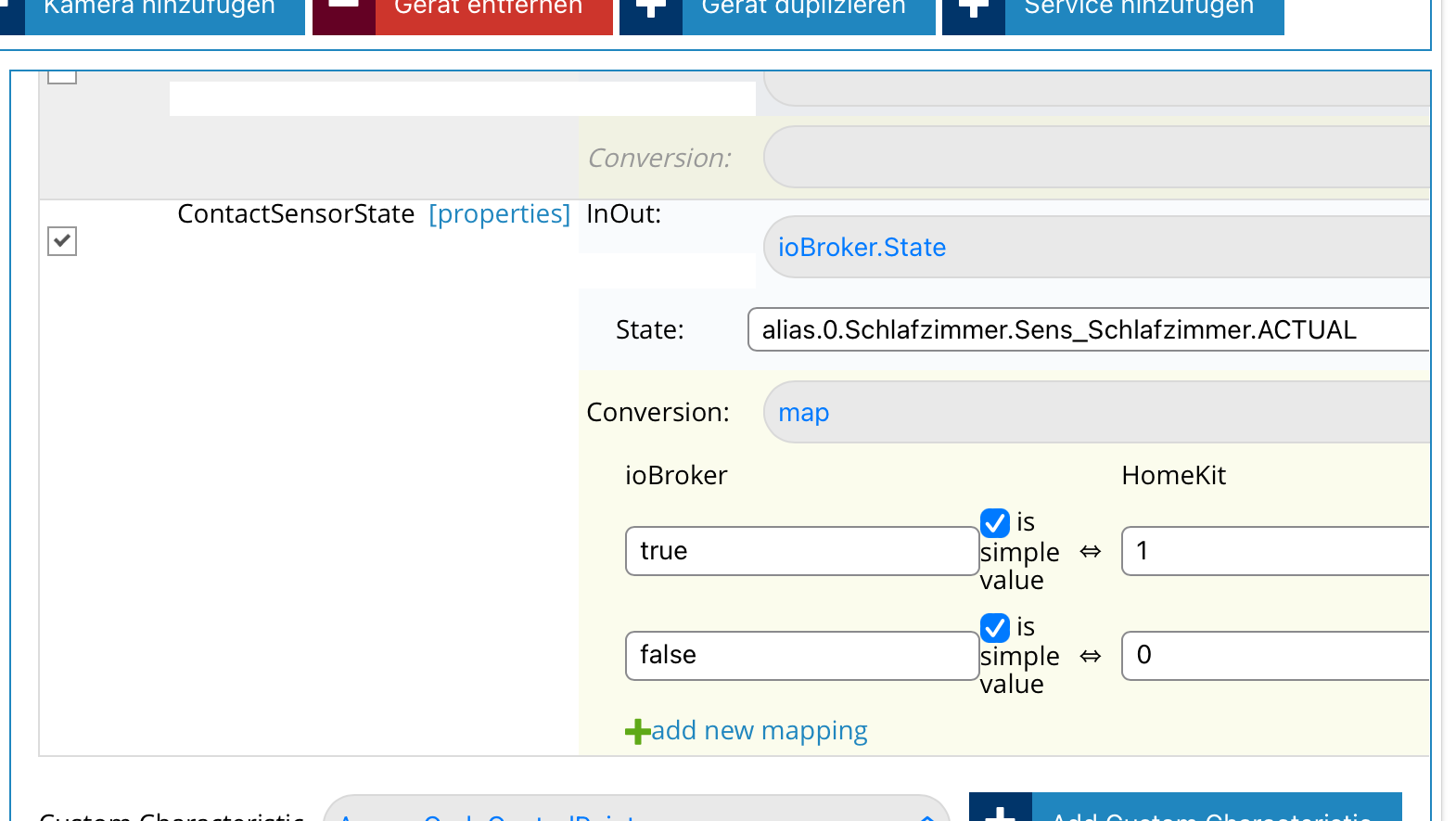Click the double arrow next to the true mapping
Viewport: 1456px width, 821px height.
point(1091,552)
